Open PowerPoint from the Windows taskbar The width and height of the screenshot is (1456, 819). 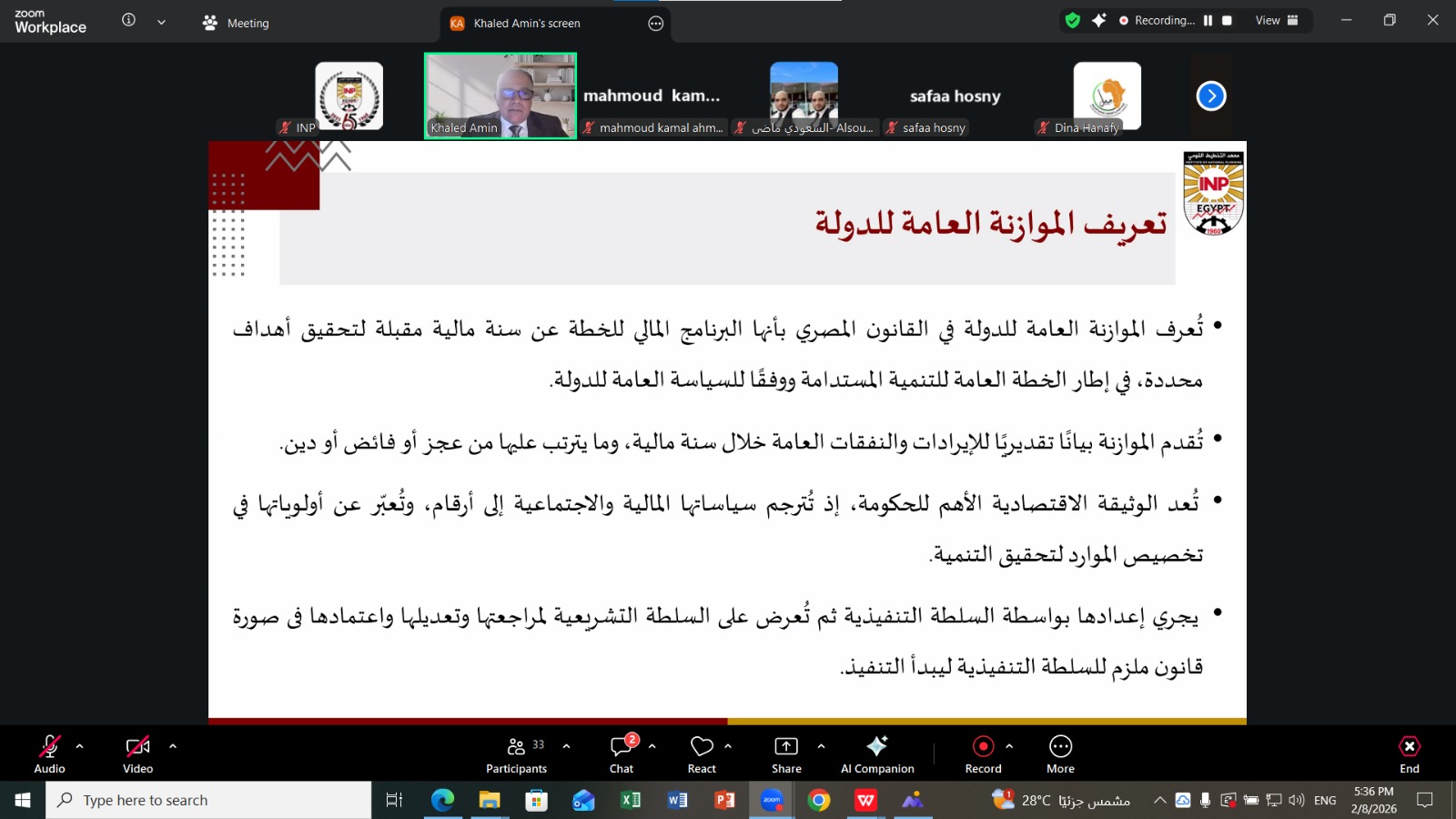coord(724,800)
